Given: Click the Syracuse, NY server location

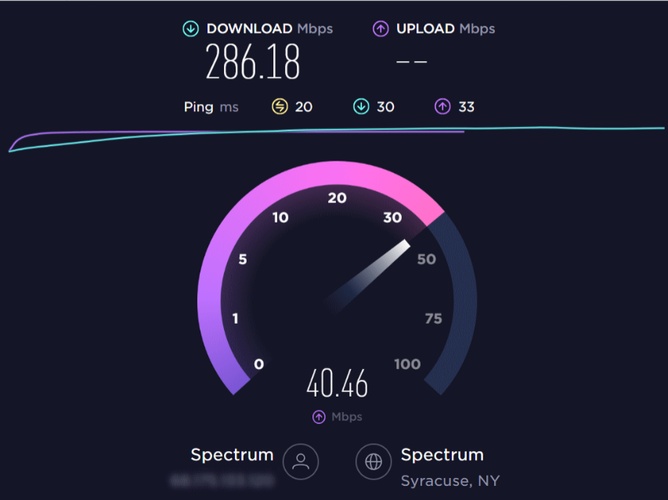Looking at the screenshot, I should click(x=450, y=481).
